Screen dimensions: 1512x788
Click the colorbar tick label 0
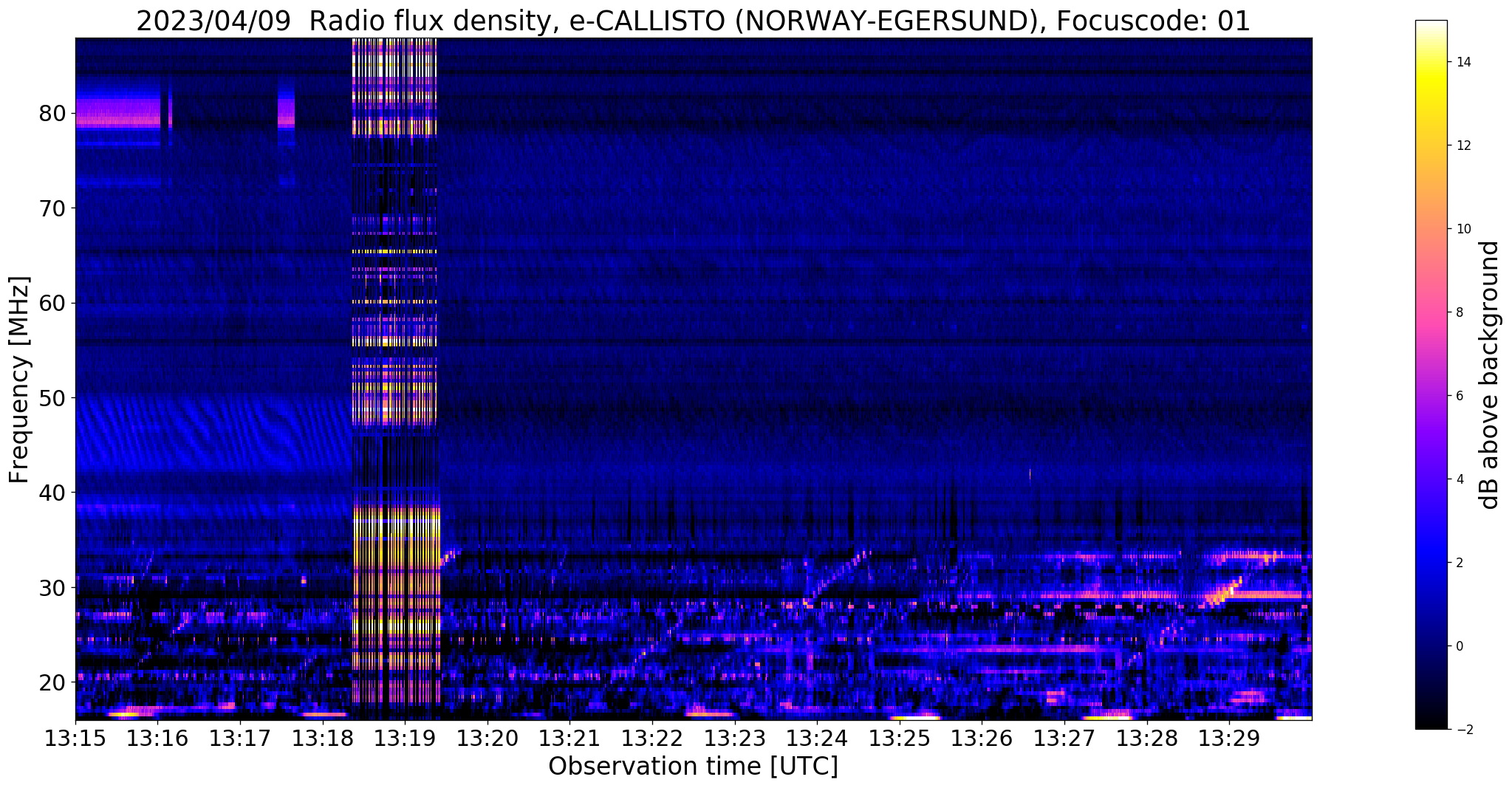[1460, 646]
